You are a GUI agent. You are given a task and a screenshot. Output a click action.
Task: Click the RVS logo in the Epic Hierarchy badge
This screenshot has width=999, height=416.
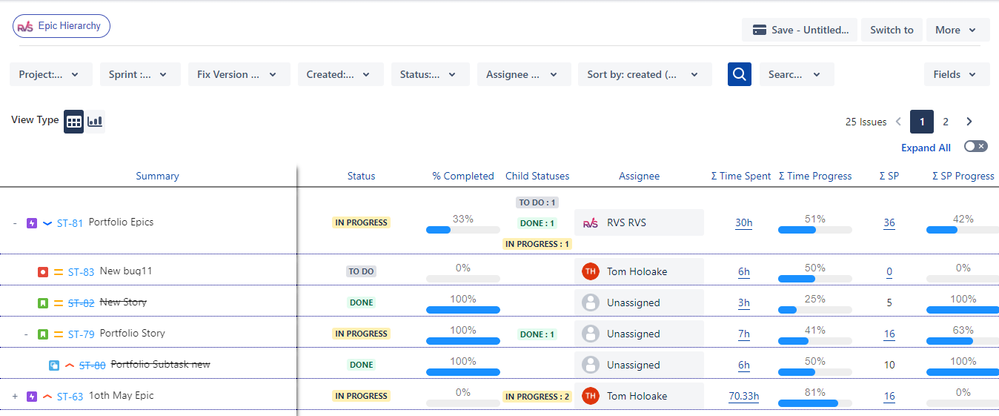tap(25, 27)
